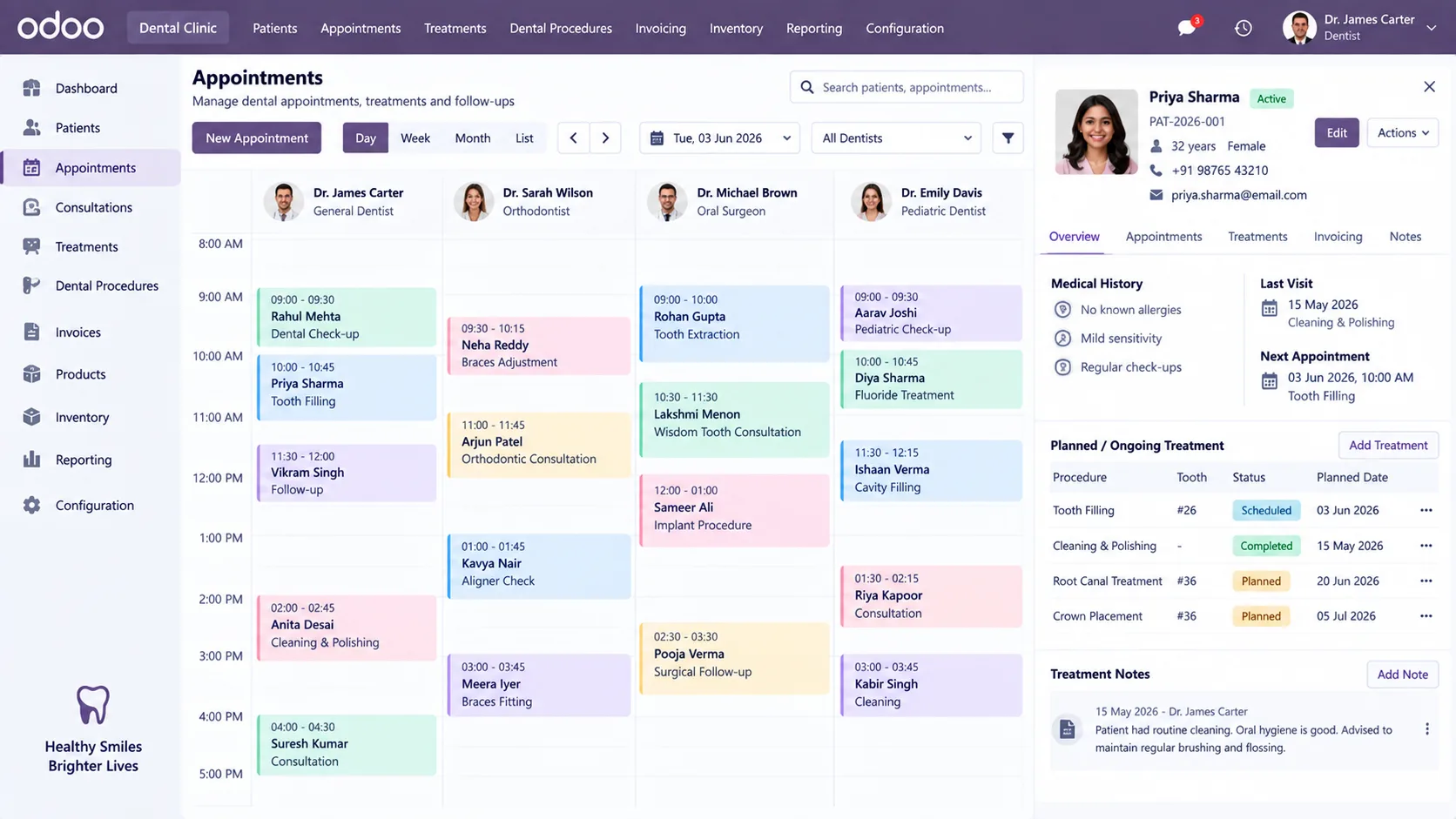Click priya.sharma@email.com address
The height and width of the screenshot is (819, 1456).
1238,195
